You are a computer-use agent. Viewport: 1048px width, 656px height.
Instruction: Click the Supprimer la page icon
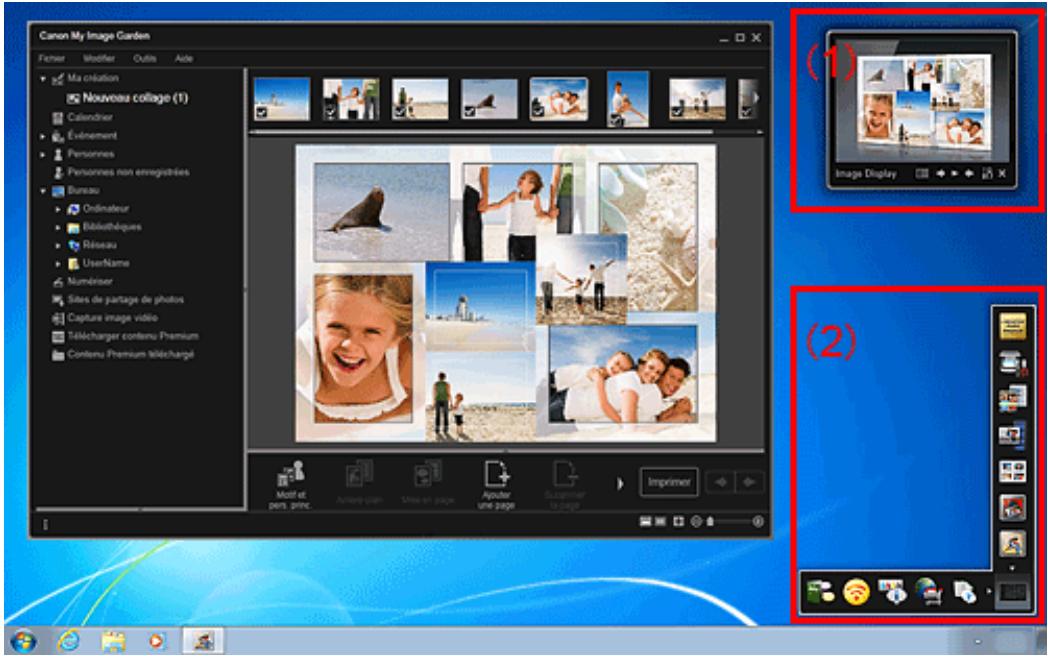point(565,475)
